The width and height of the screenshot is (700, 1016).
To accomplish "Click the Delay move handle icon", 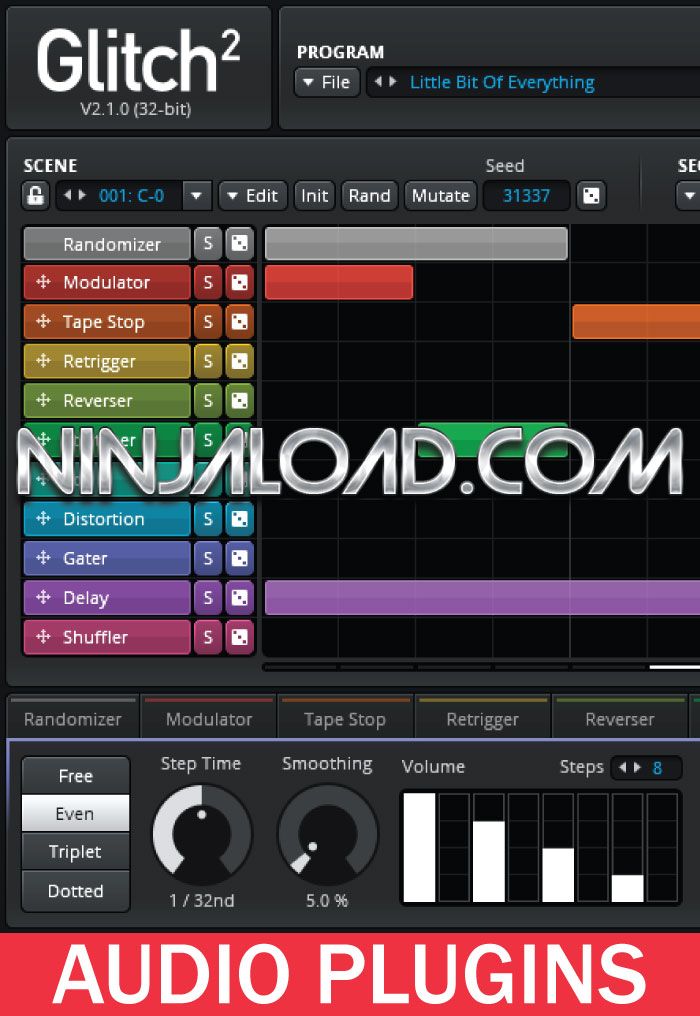I will [43, 597].
